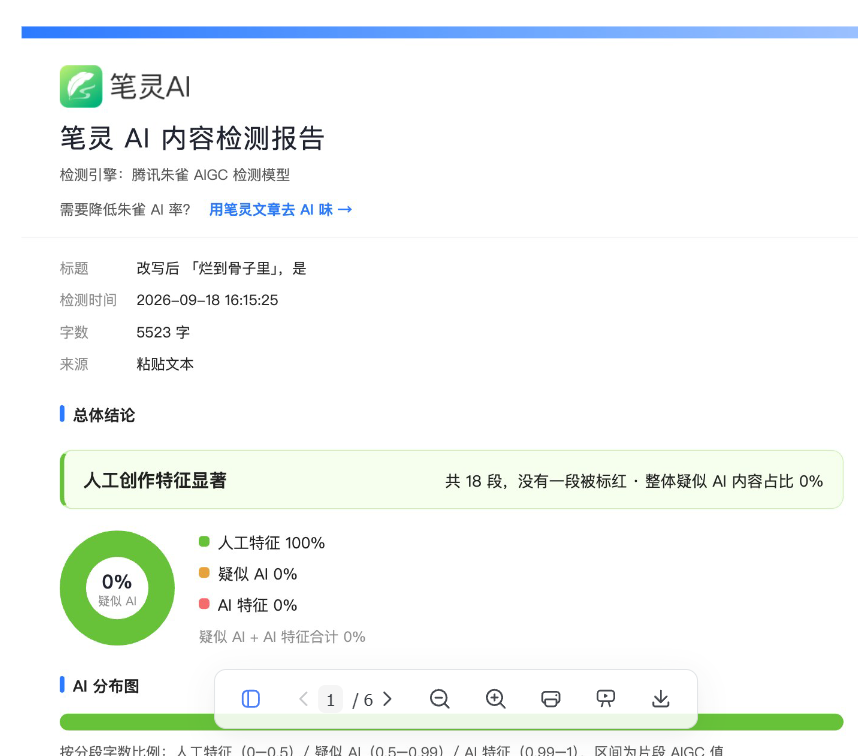Click the page number field showing 1

(331, 699)
